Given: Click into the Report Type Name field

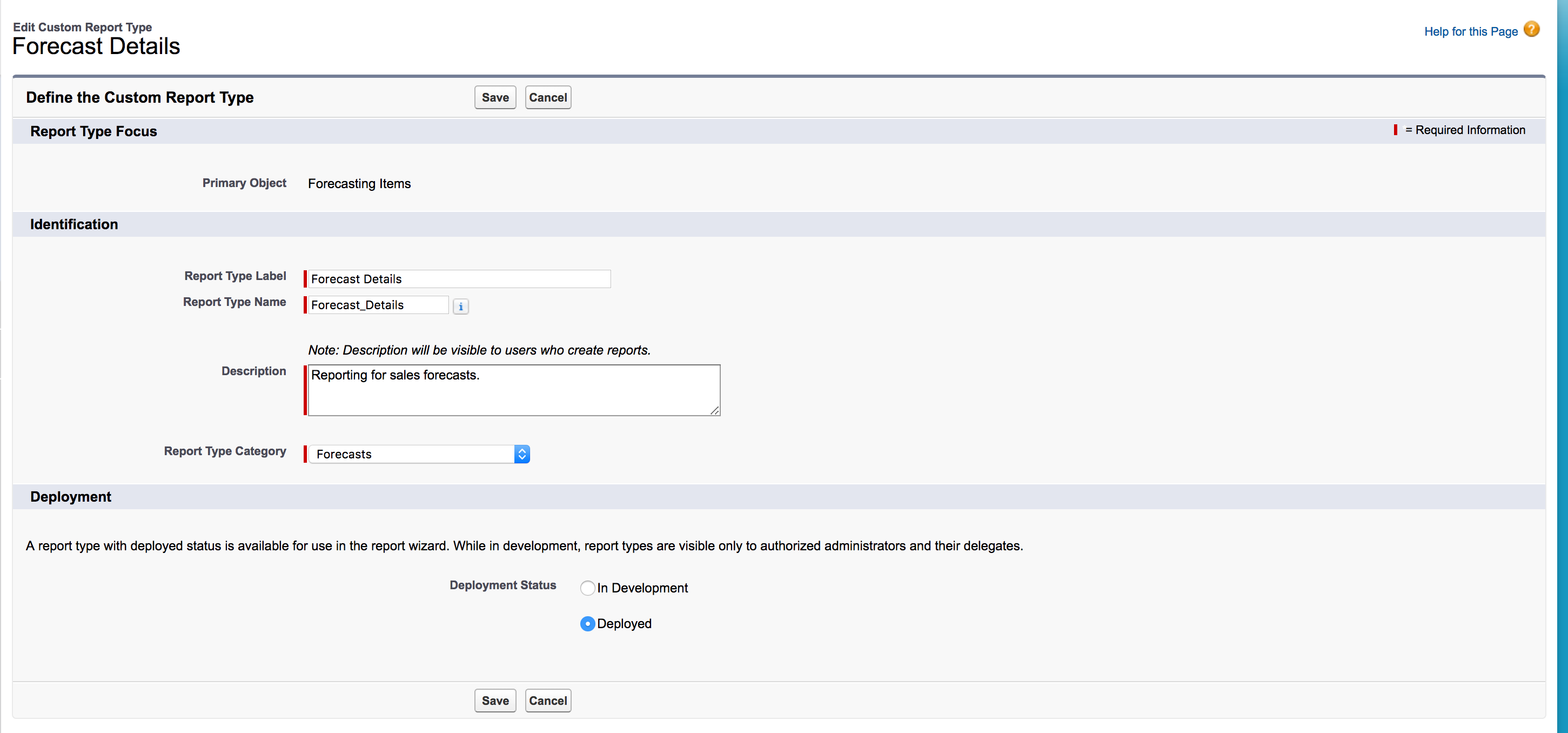Looking at the screenshot, I should click(x=378, y=305).
